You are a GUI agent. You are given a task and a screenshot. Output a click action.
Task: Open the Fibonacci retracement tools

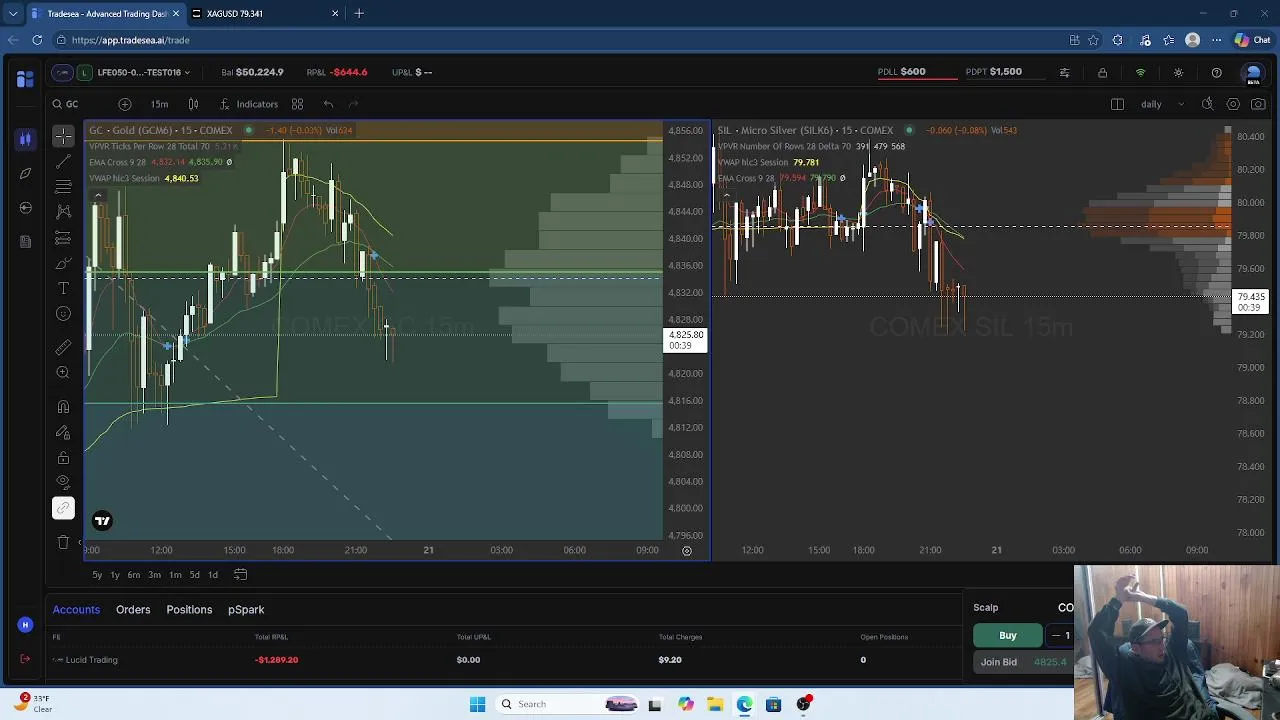63,187
